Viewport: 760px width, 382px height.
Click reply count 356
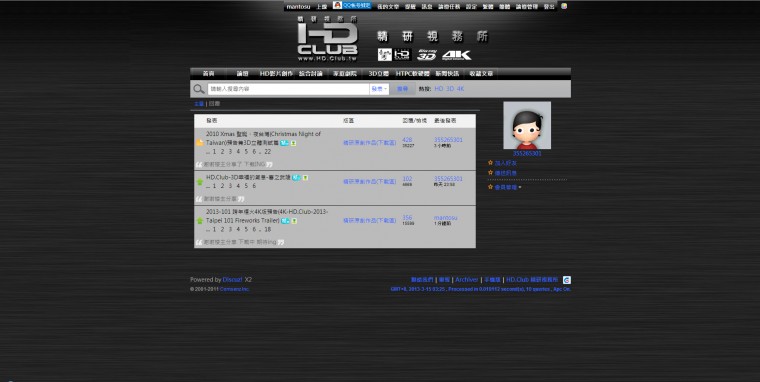407,218
